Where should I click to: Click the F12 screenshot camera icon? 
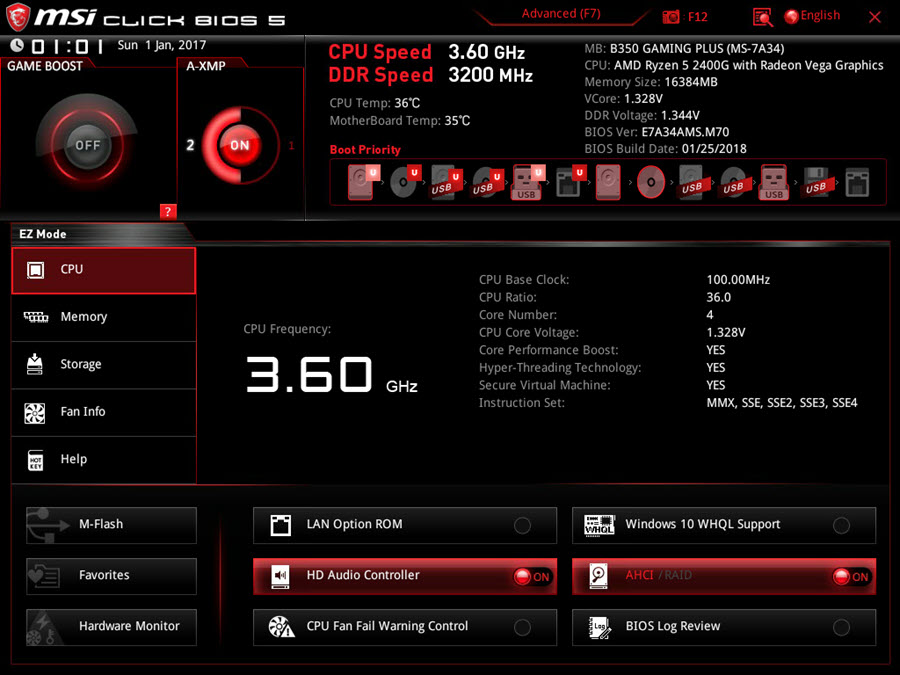tap(669, 17)
